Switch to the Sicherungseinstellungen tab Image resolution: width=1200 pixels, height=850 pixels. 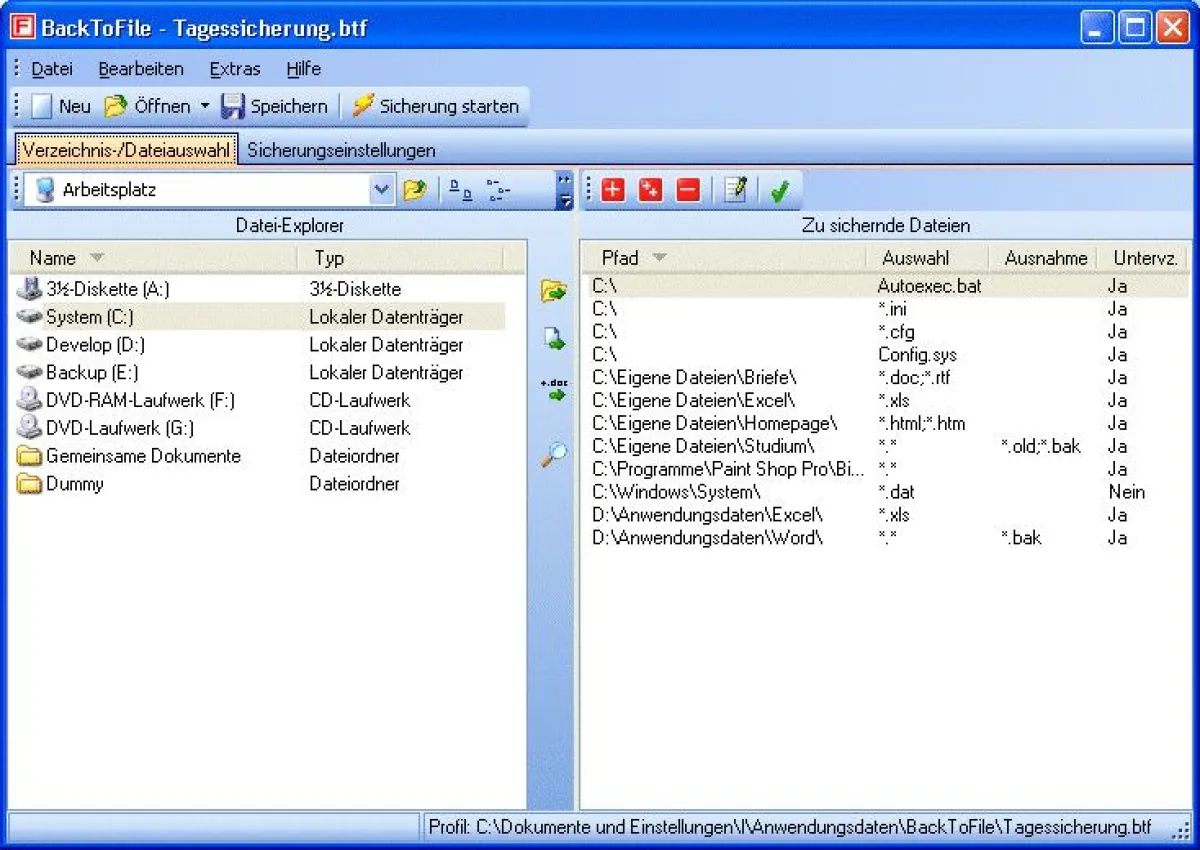click(x=341, y=149)
